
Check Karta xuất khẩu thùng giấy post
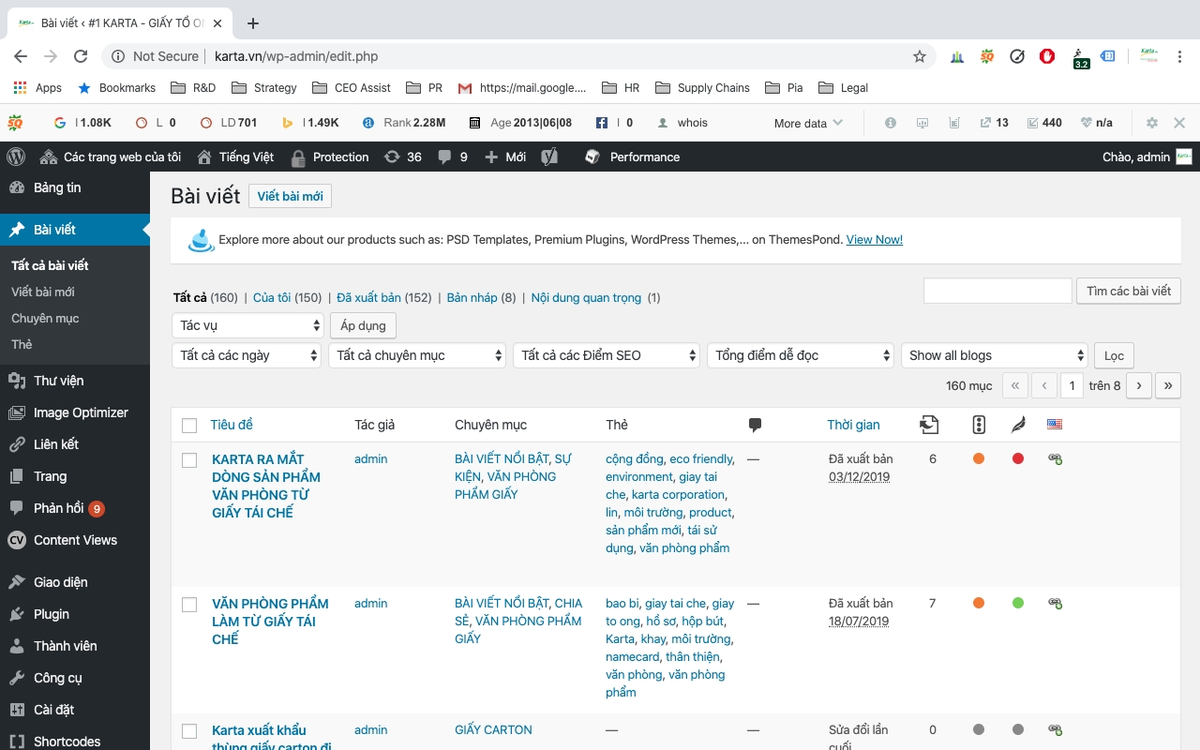pyautogui.click(x=190, y=731)
